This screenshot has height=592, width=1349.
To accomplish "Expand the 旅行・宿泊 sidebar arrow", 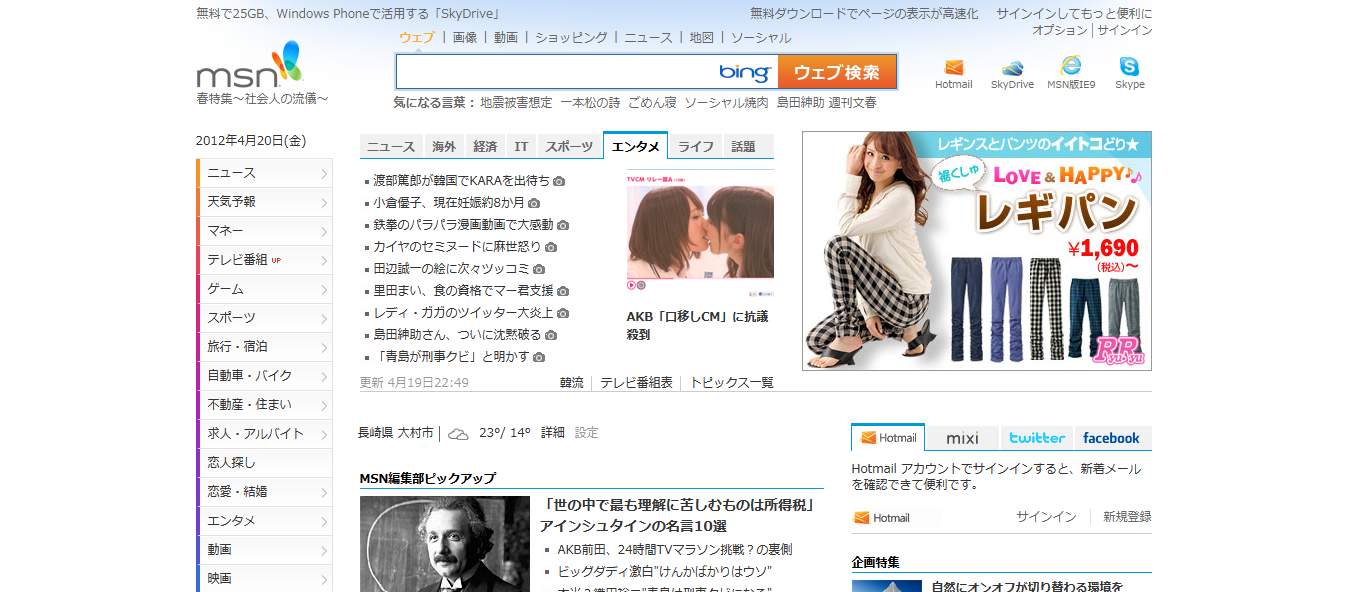I will pos(324,348).
